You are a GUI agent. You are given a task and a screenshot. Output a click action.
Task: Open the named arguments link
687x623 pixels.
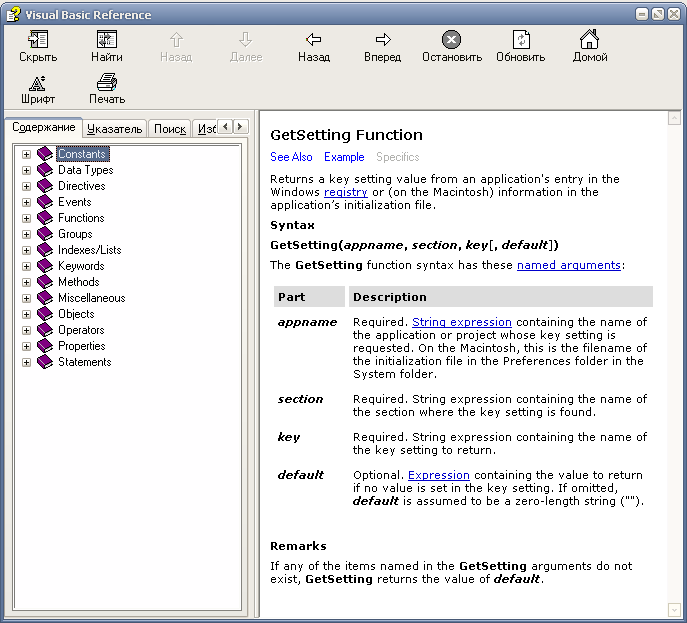point(569,265)
